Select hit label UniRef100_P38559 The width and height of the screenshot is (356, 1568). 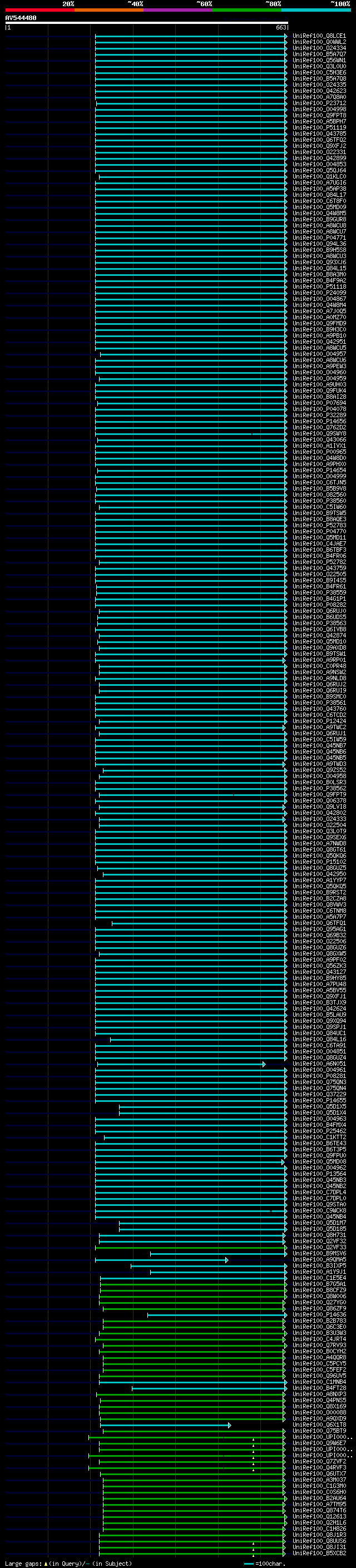coord(319,592)
